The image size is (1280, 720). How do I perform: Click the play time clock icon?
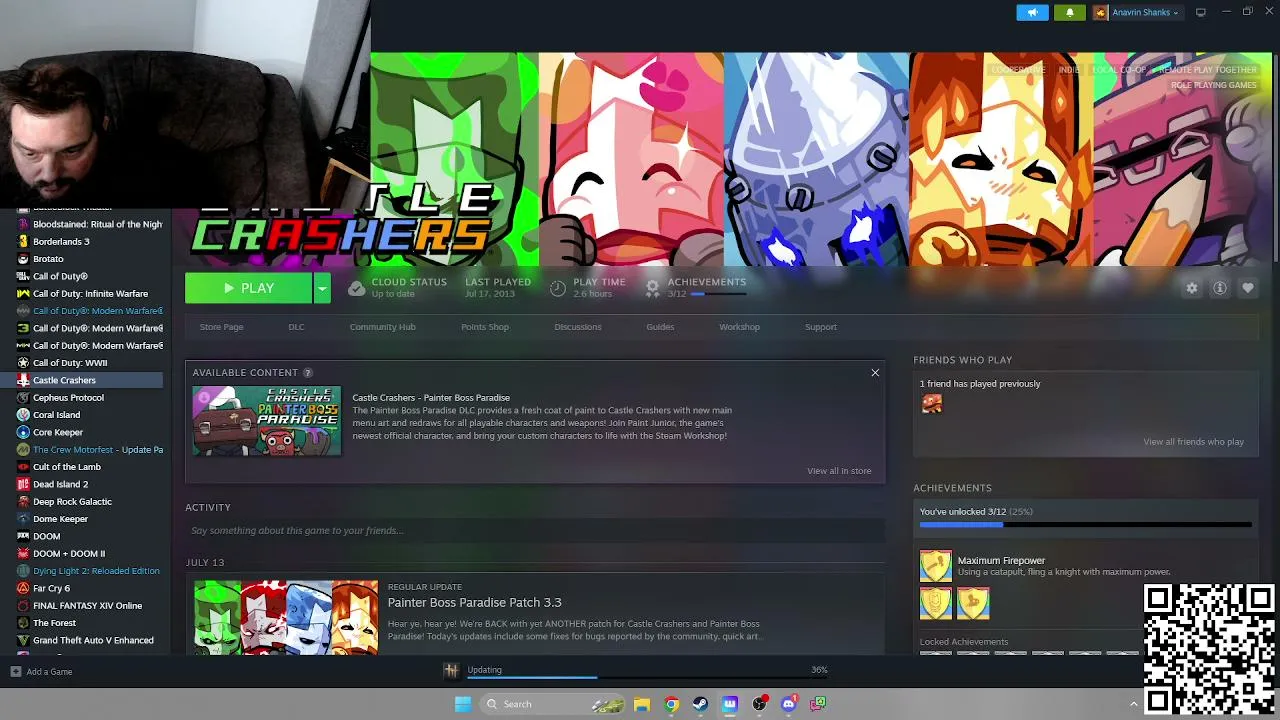[558, 288]
